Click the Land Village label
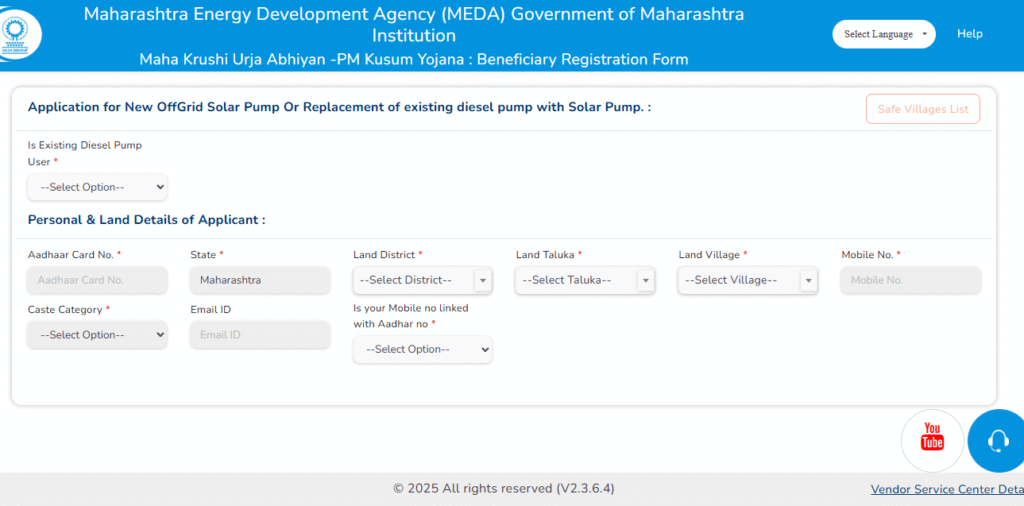1024x506 pixels. [712, 255]
